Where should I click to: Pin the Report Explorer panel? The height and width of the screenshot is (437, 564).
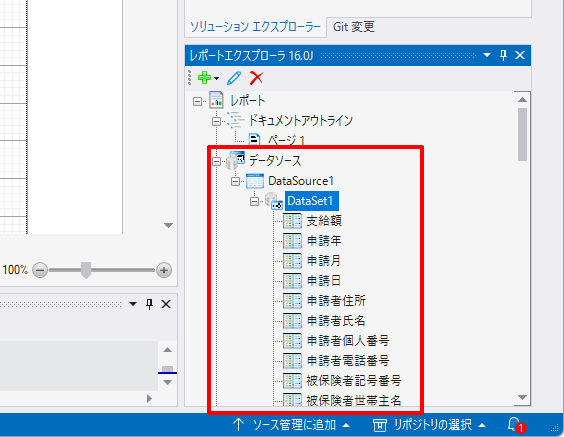click(x=504, y=55)
